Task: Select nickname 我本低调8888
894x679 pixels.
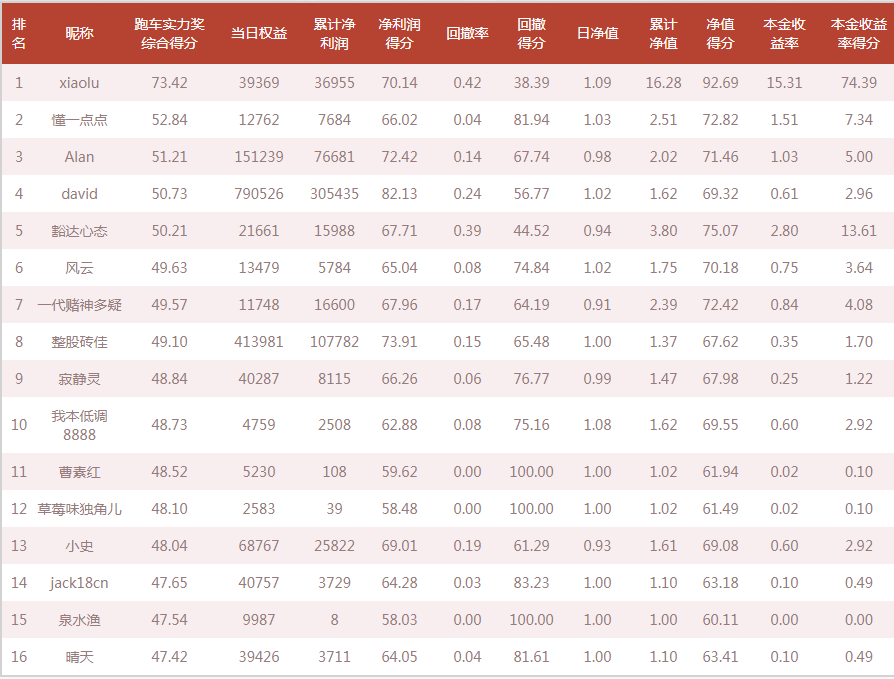Action: tap(79, 425)
